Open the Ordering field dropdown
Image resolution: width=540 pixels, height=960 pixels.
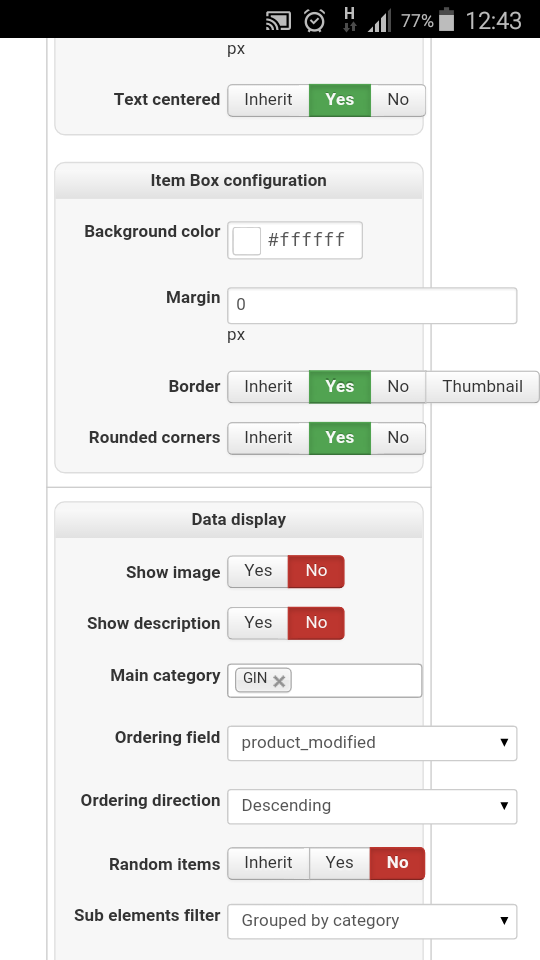pyautogui.click(x=372, y=743)
